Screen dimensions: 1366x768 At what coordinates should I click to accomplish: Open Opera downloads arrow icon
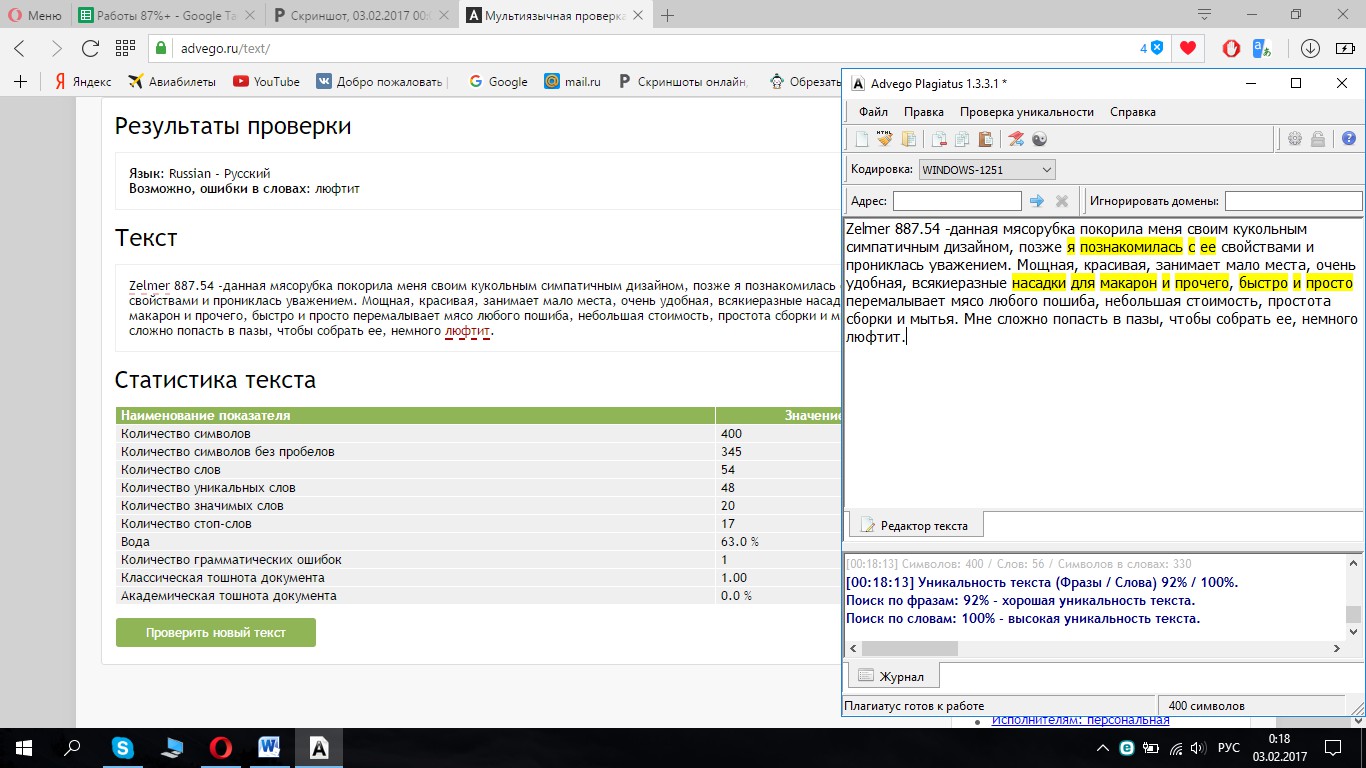pos(1310,48)
